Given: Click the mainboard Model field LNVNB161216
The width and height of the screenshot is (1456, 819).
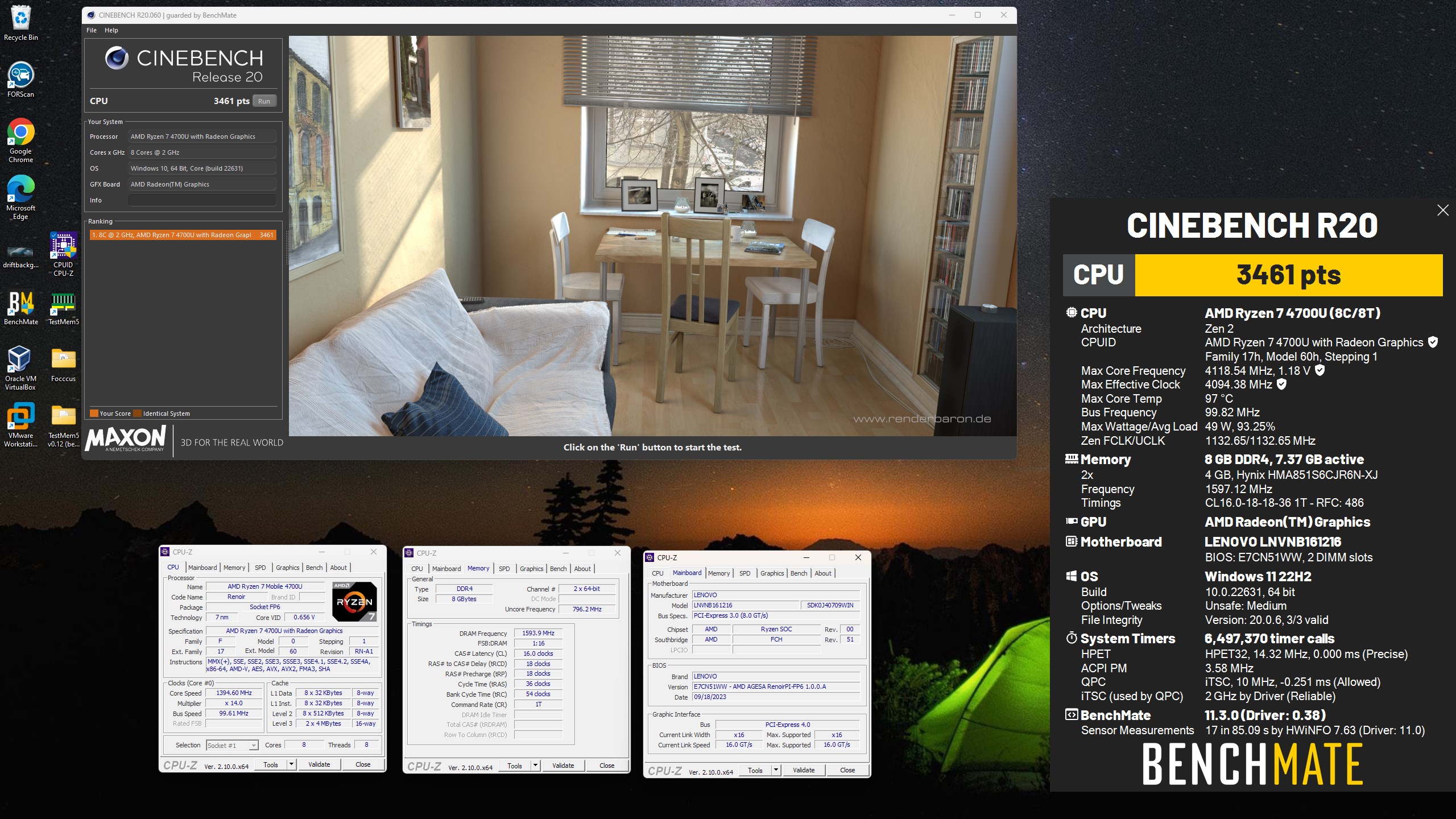Looking at the screenshot, I should [746, 605].
